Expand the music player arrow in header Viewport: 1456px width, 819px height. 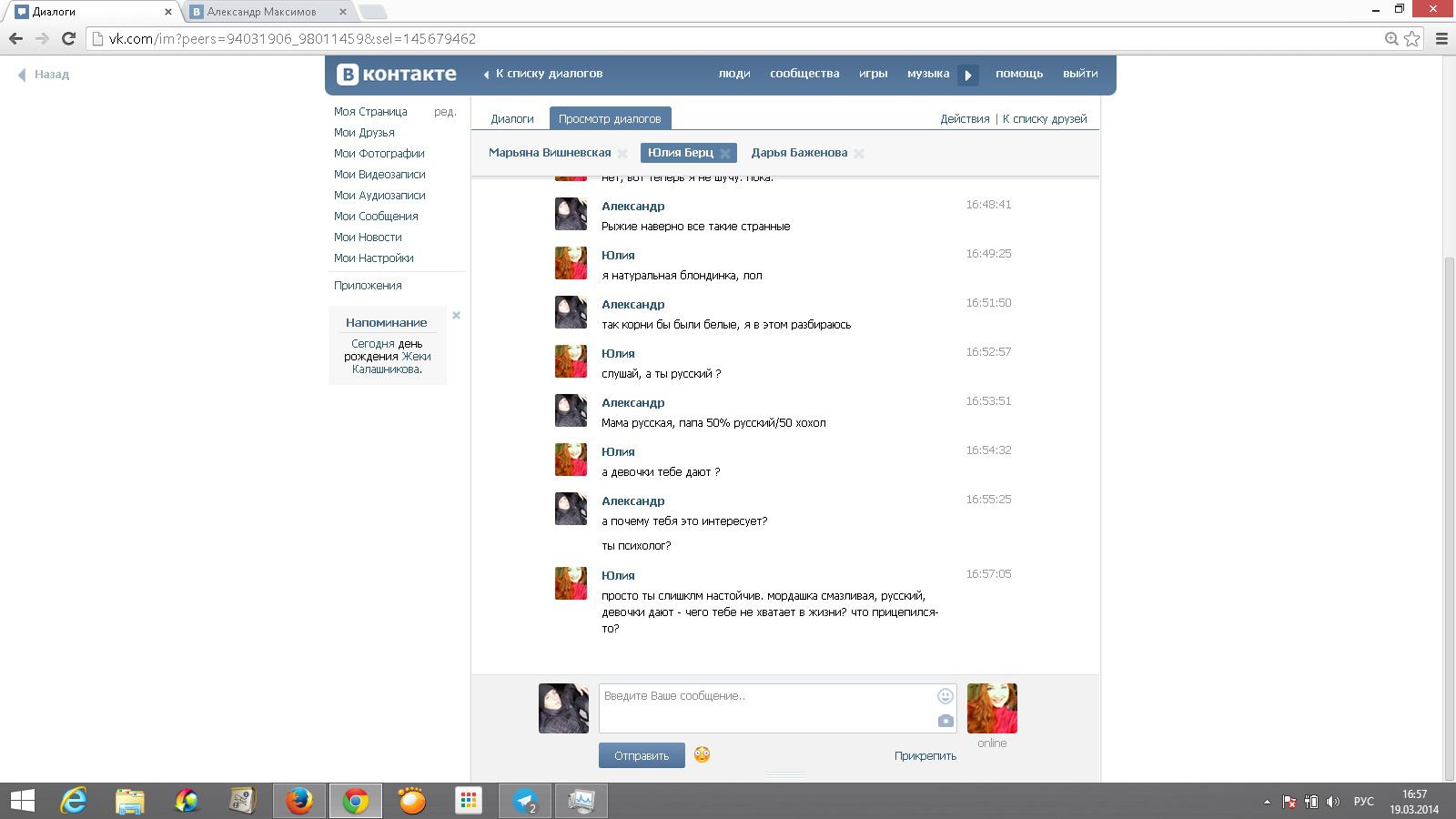968,75
